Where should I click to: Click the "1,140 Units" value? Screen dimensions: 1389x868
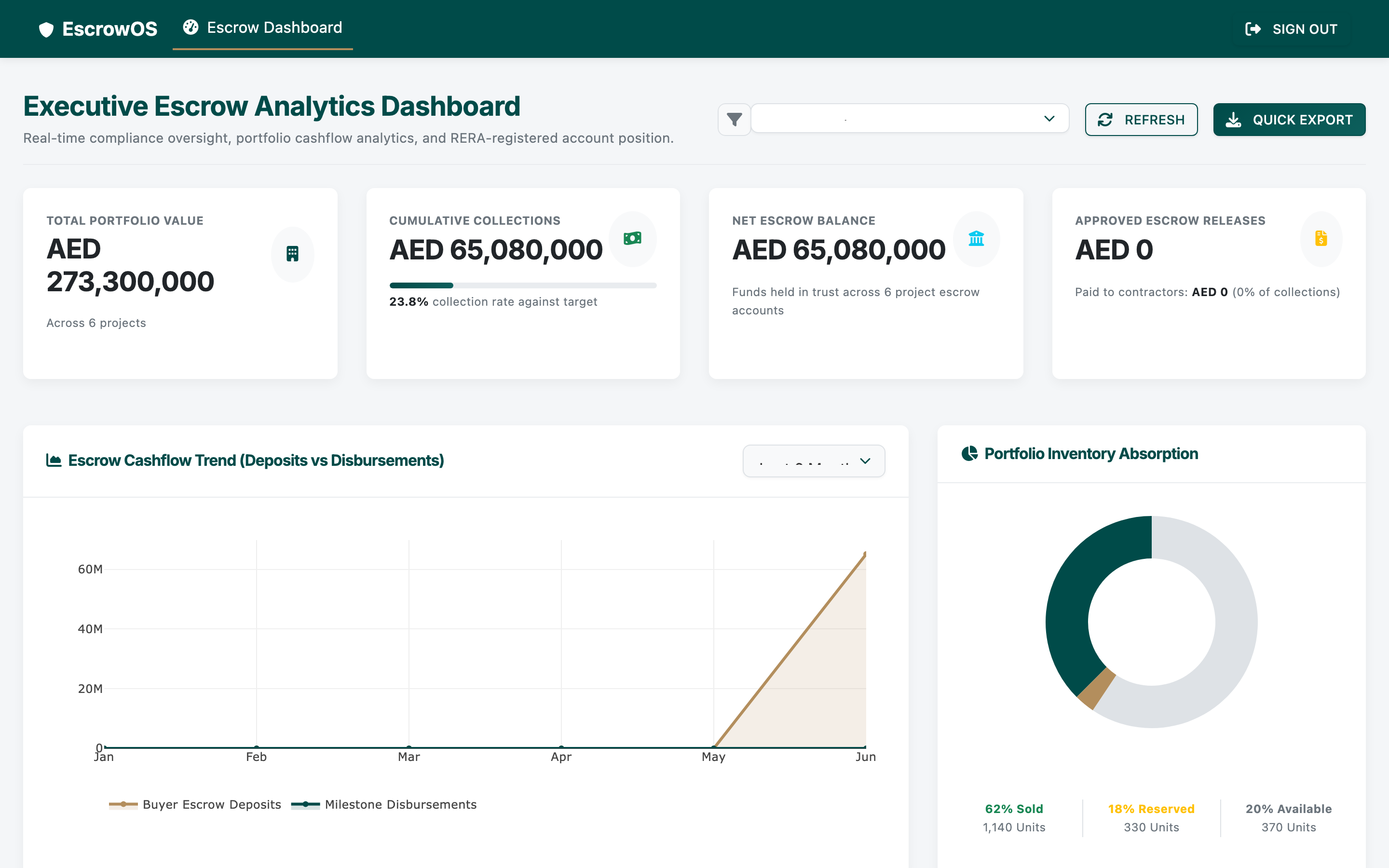1014,827
